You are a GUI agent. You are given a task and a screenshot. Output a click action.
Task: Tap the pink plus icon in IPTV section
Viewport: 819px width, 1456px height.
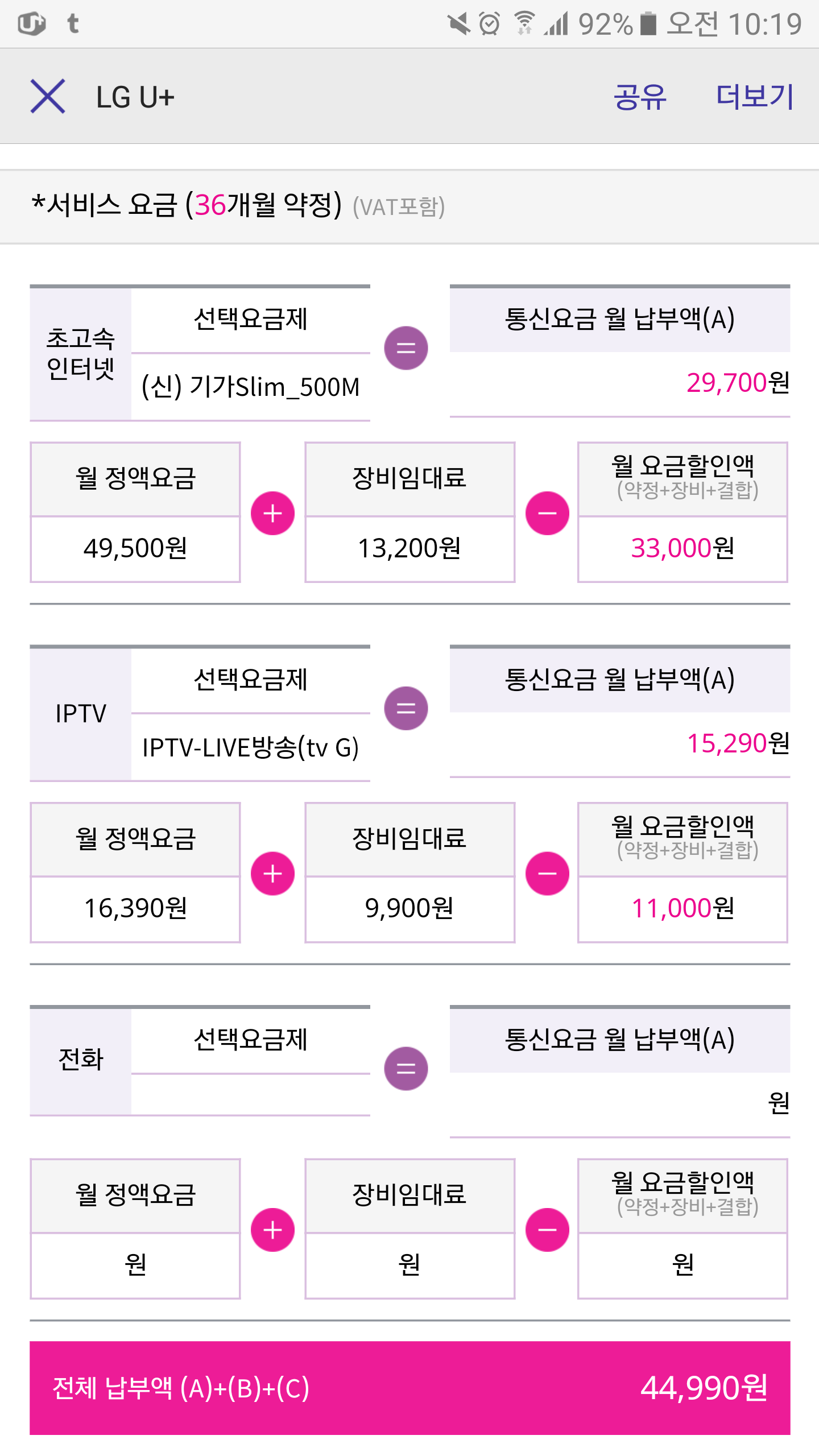click(272, 874)
